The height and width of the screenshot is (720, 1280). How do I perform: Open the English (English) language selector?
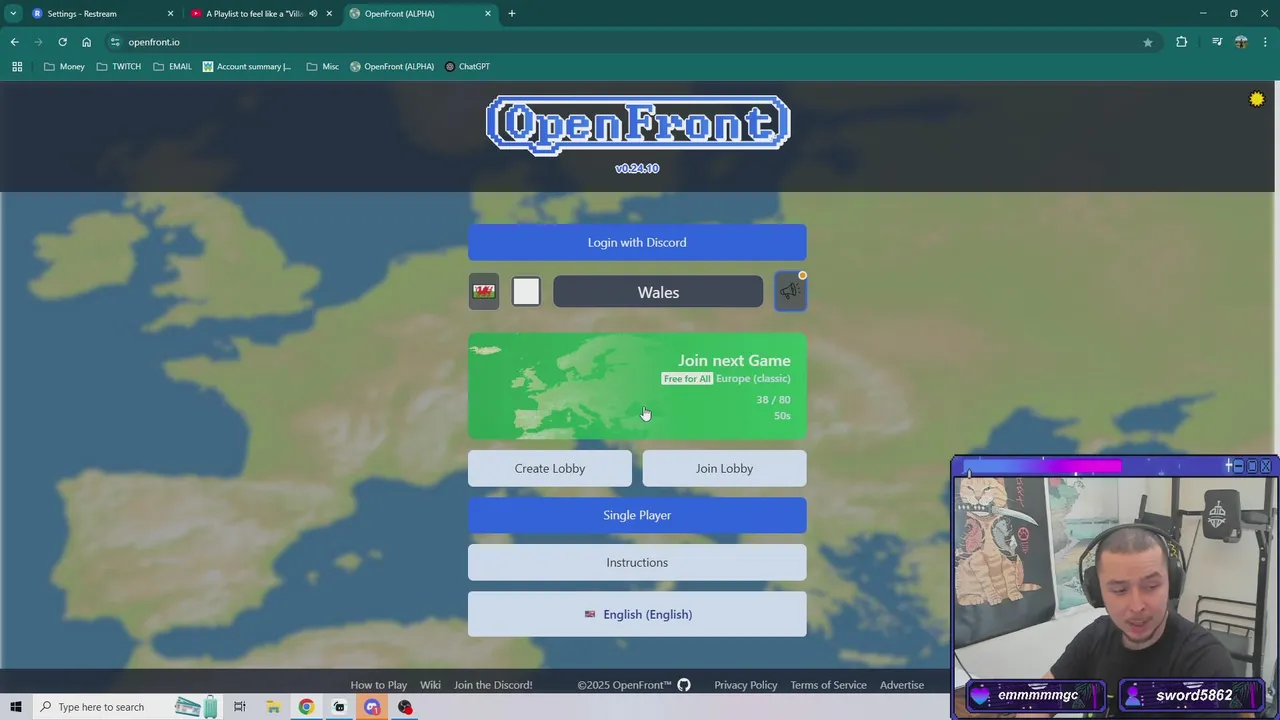637,614
